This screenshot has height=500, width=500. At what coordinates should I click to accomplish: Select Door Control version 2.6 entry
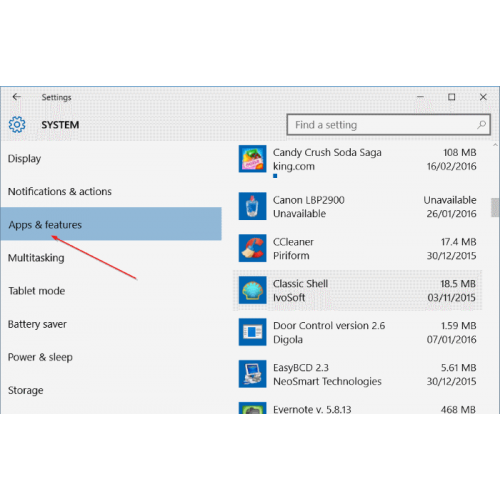coord(329,326)
